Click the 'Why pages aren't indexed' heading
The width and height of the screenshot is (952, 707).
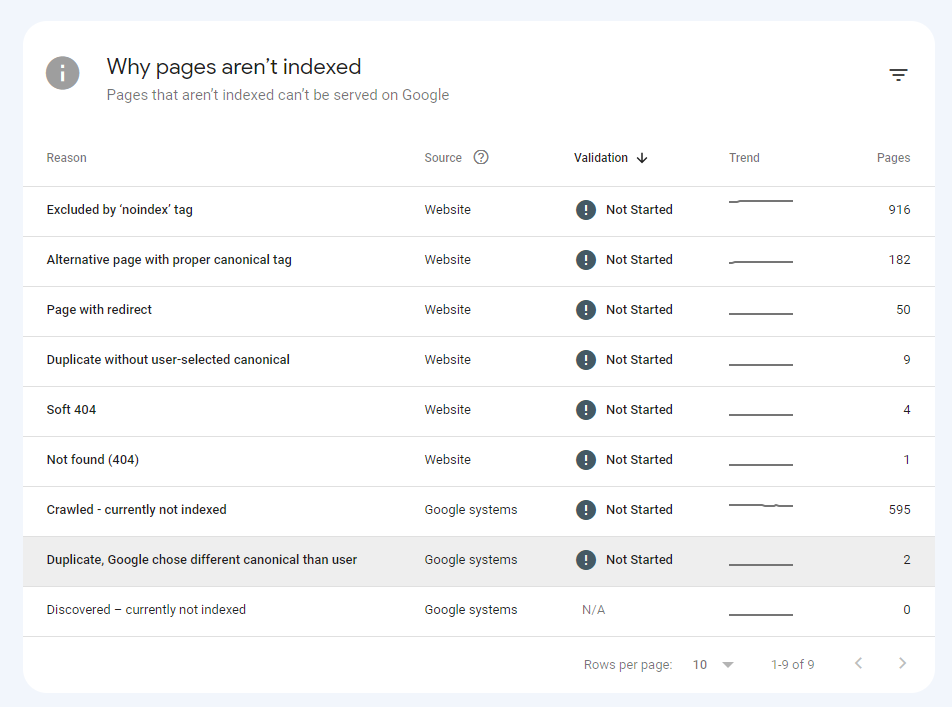click(234, 67)
